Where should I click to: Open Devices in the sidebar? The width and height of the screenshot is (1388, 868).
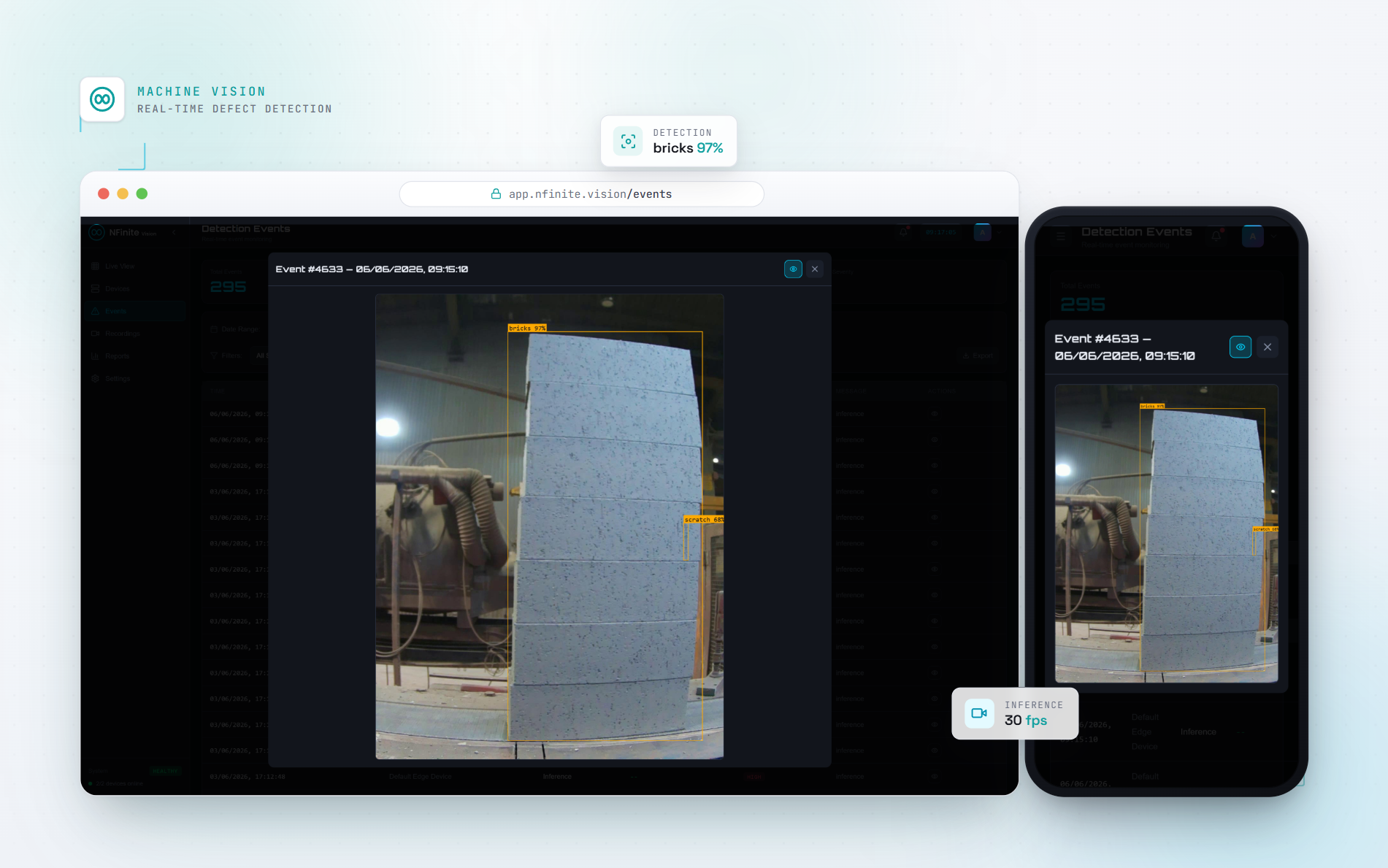(x=136, y=289)
